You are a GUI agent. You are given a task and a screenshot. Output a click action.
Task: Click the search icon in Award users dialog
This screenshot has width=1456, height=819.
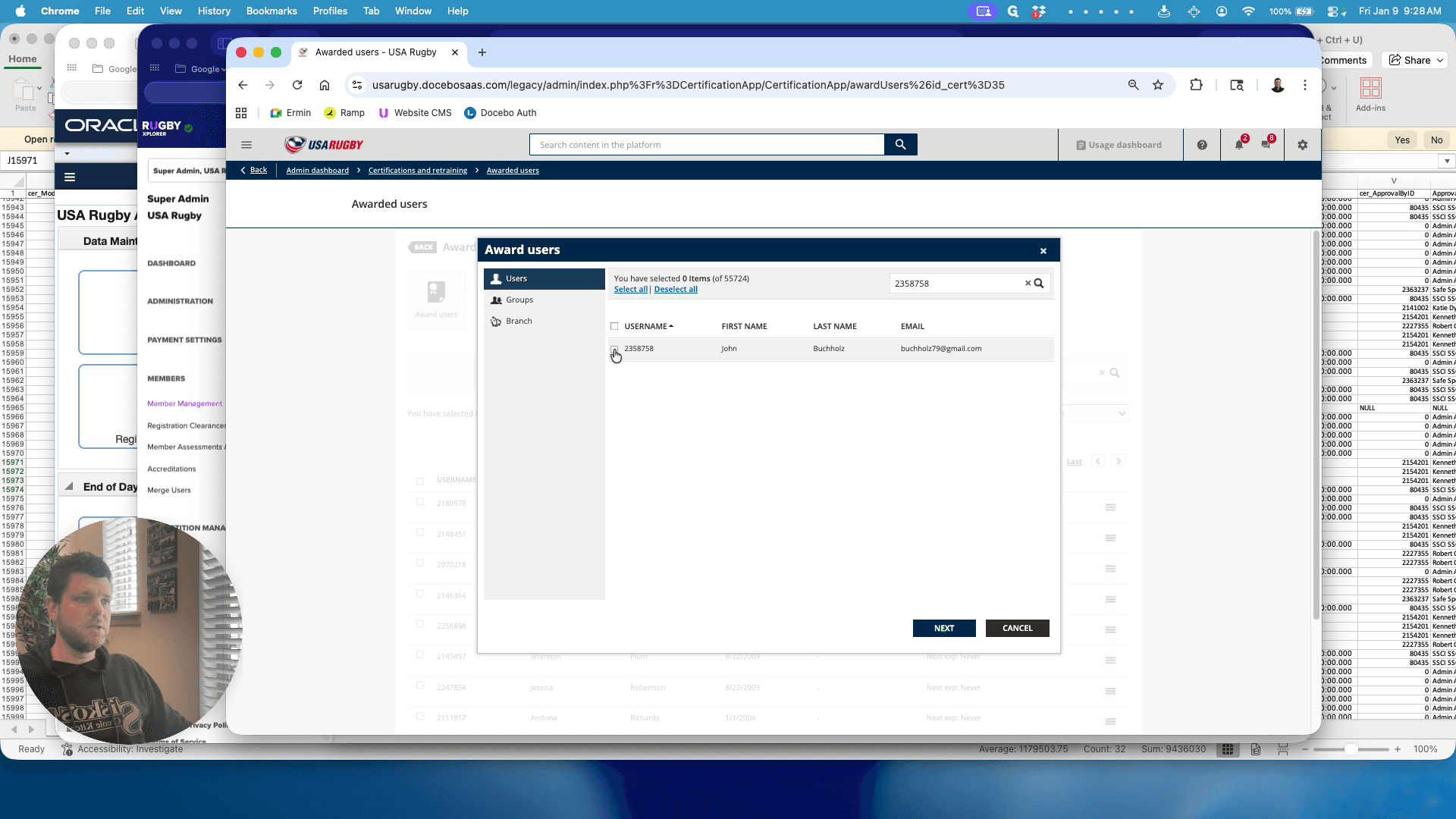tap(1039, 284)
